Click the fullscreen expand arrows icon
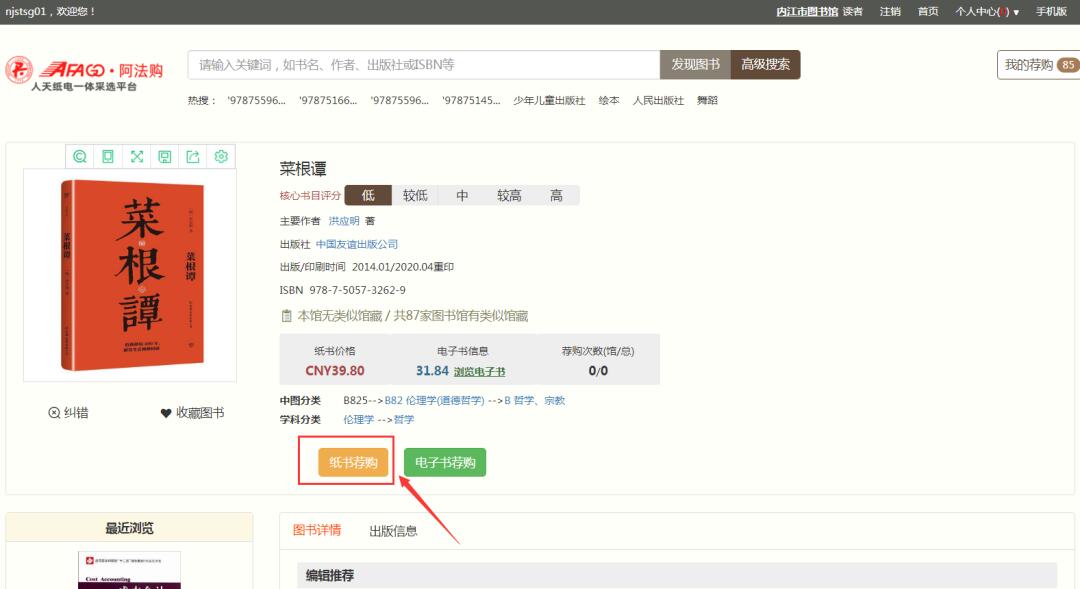This screenshot has height=589, width=1080. (137, 156)
